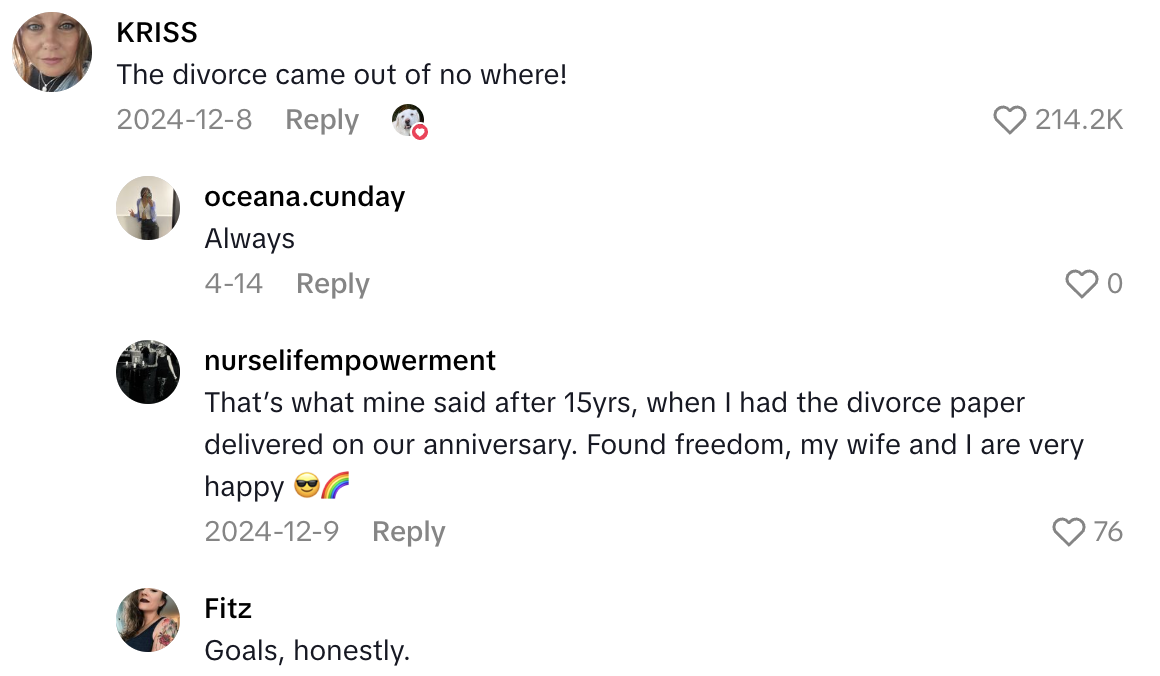This screenshot has height=676, width=1160.
Task: Click the 2024-12-8 comment date
Action: pos(184,120)
